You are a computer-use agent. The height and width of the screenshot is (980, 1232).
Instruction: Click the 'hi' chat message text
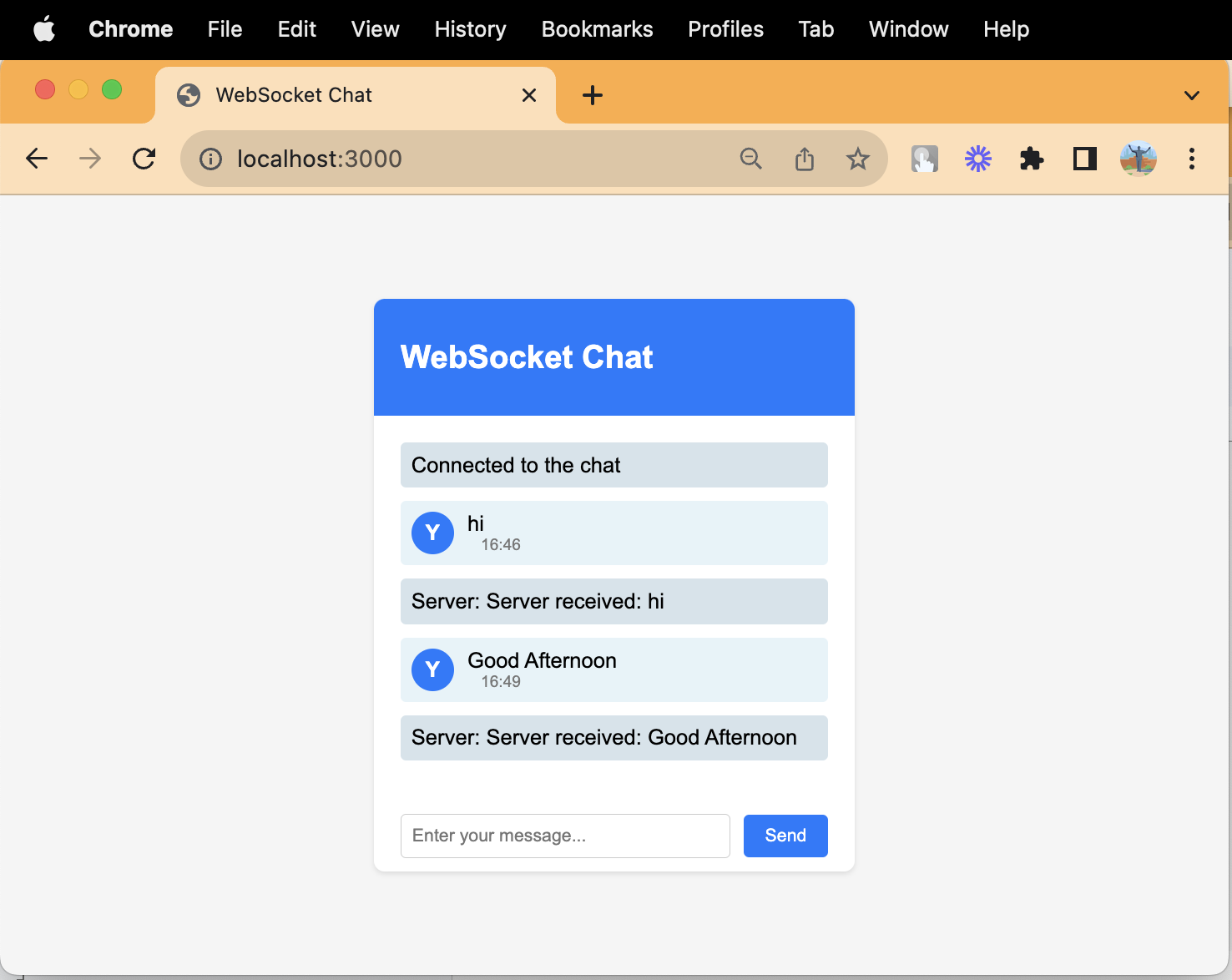pos(476,523)
